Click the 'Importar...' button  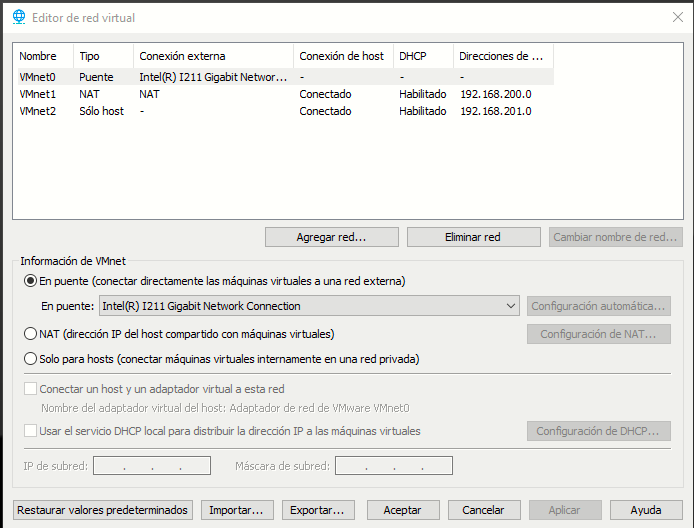click(237, 510)
